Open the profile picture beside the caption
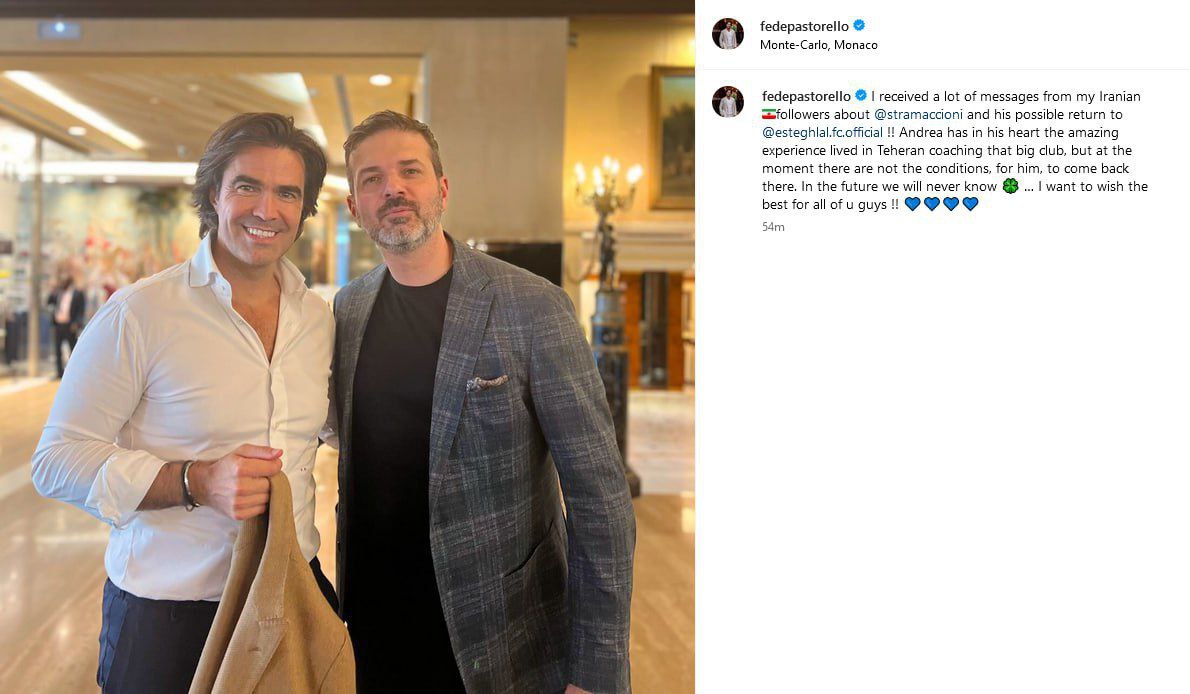The image size is (1190, 694). (x=727, y=102)
